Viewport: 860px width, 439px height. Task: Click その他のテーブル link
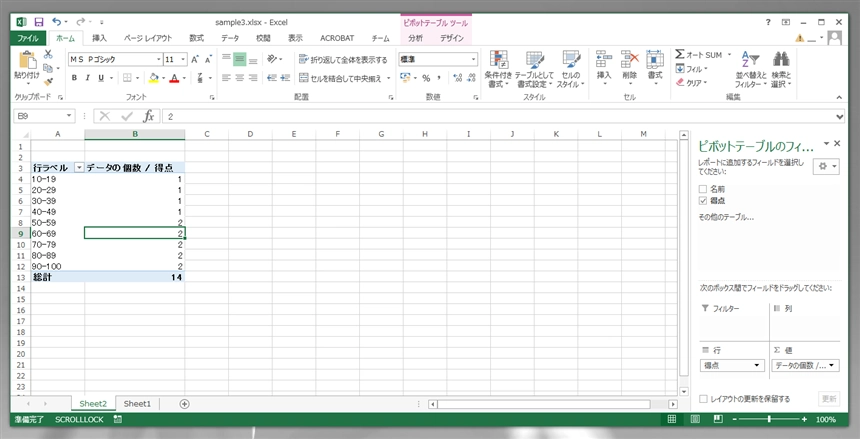726,217
